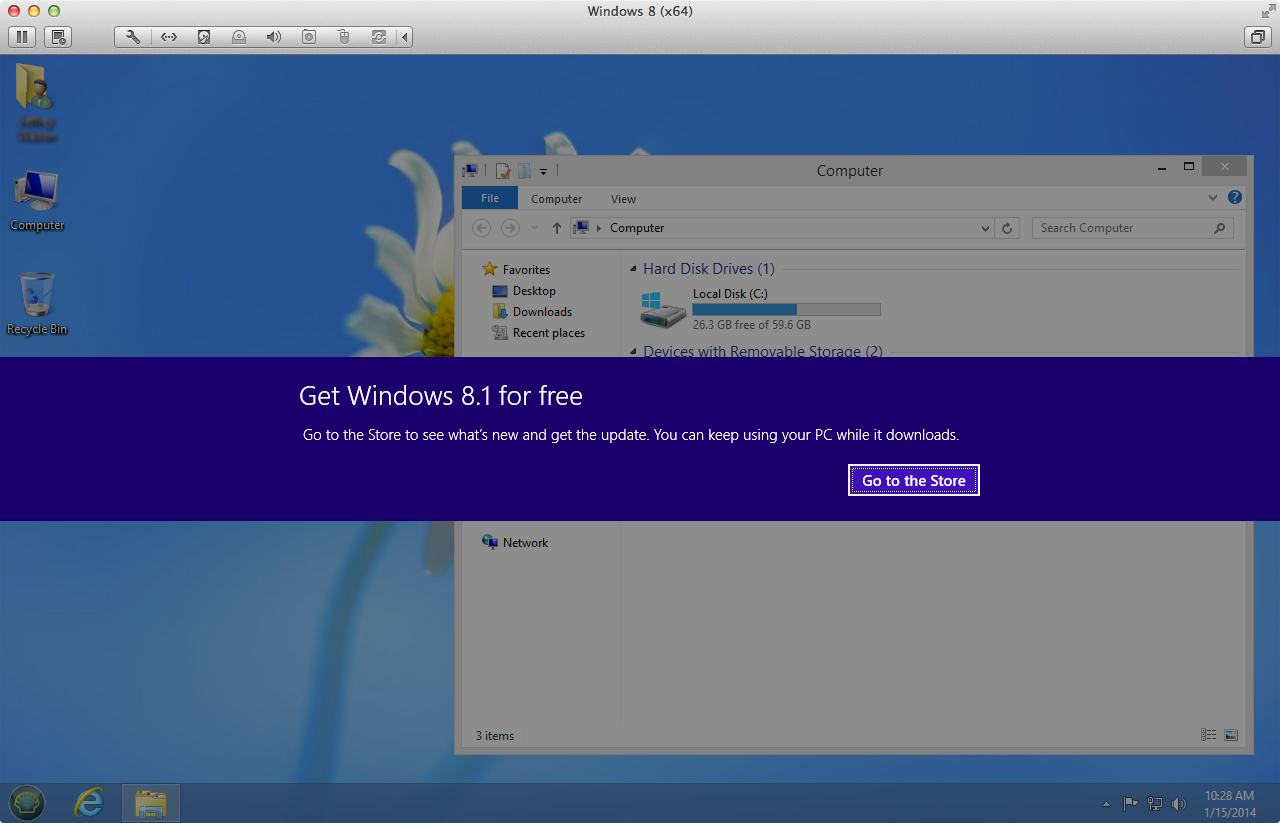
Task: Click the network tray icon
Action: (x=1155, y=803)
